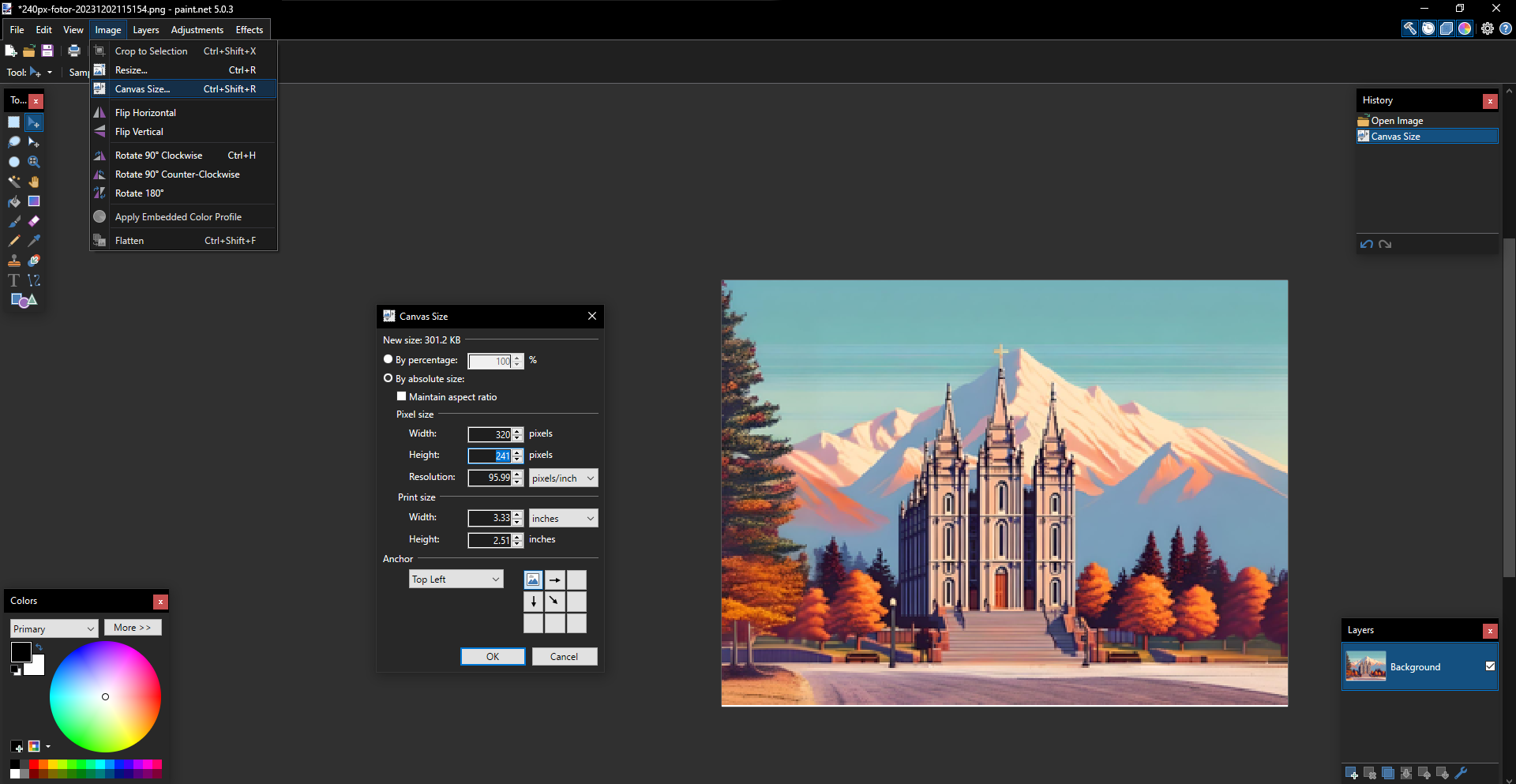The width and height of the screenshot is (1516, 784).
Task: Click the More >> button in Colors
Action: 133,628
